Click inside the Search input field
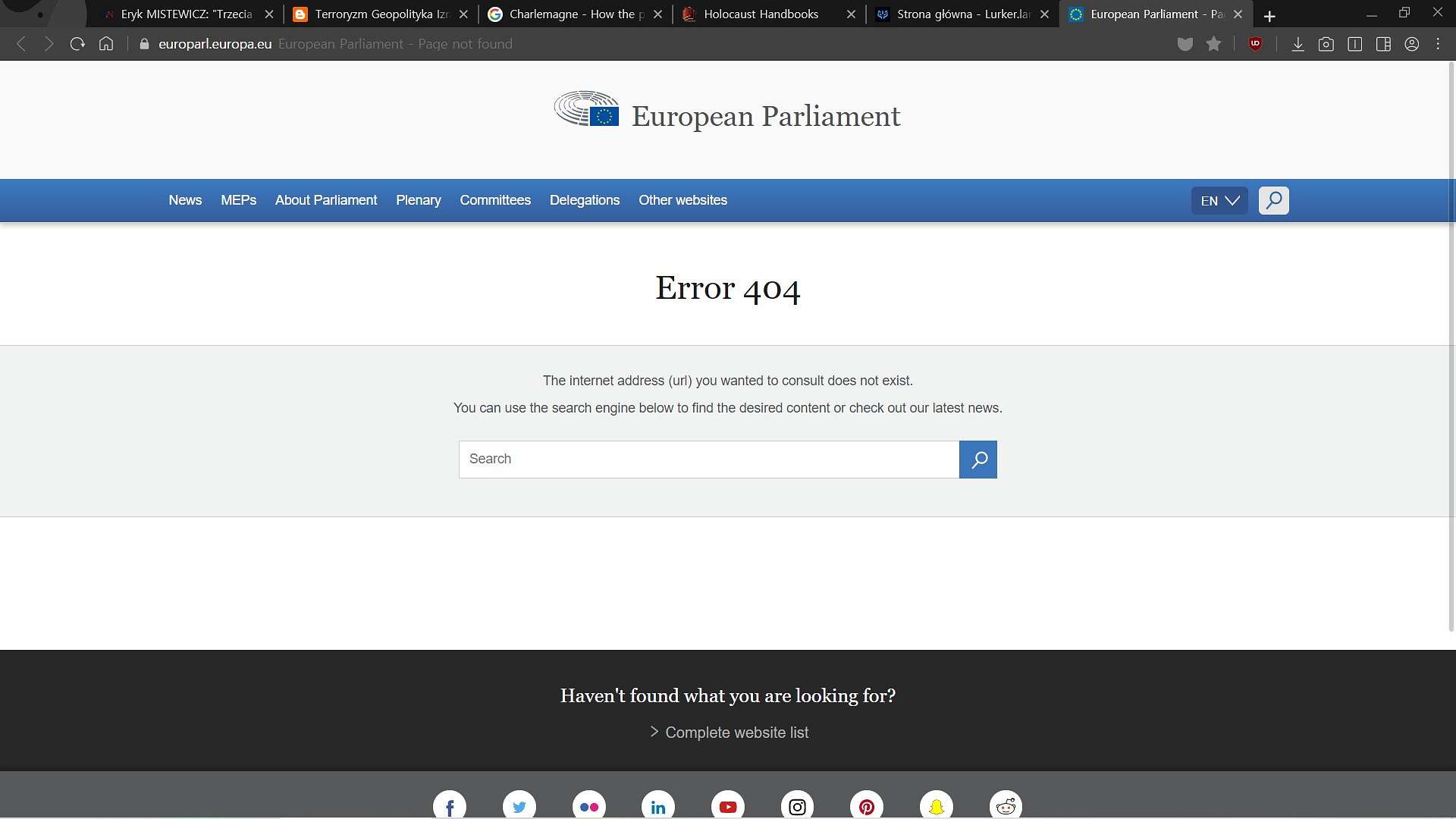Viewport: 1456px width, 819px height. pos(709,460)
